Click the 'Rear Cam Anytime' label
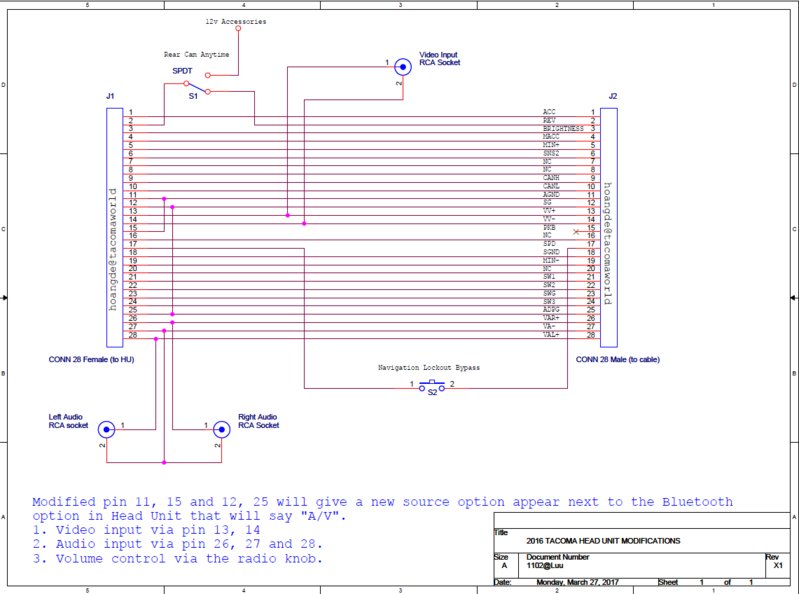 pos(196,54)
